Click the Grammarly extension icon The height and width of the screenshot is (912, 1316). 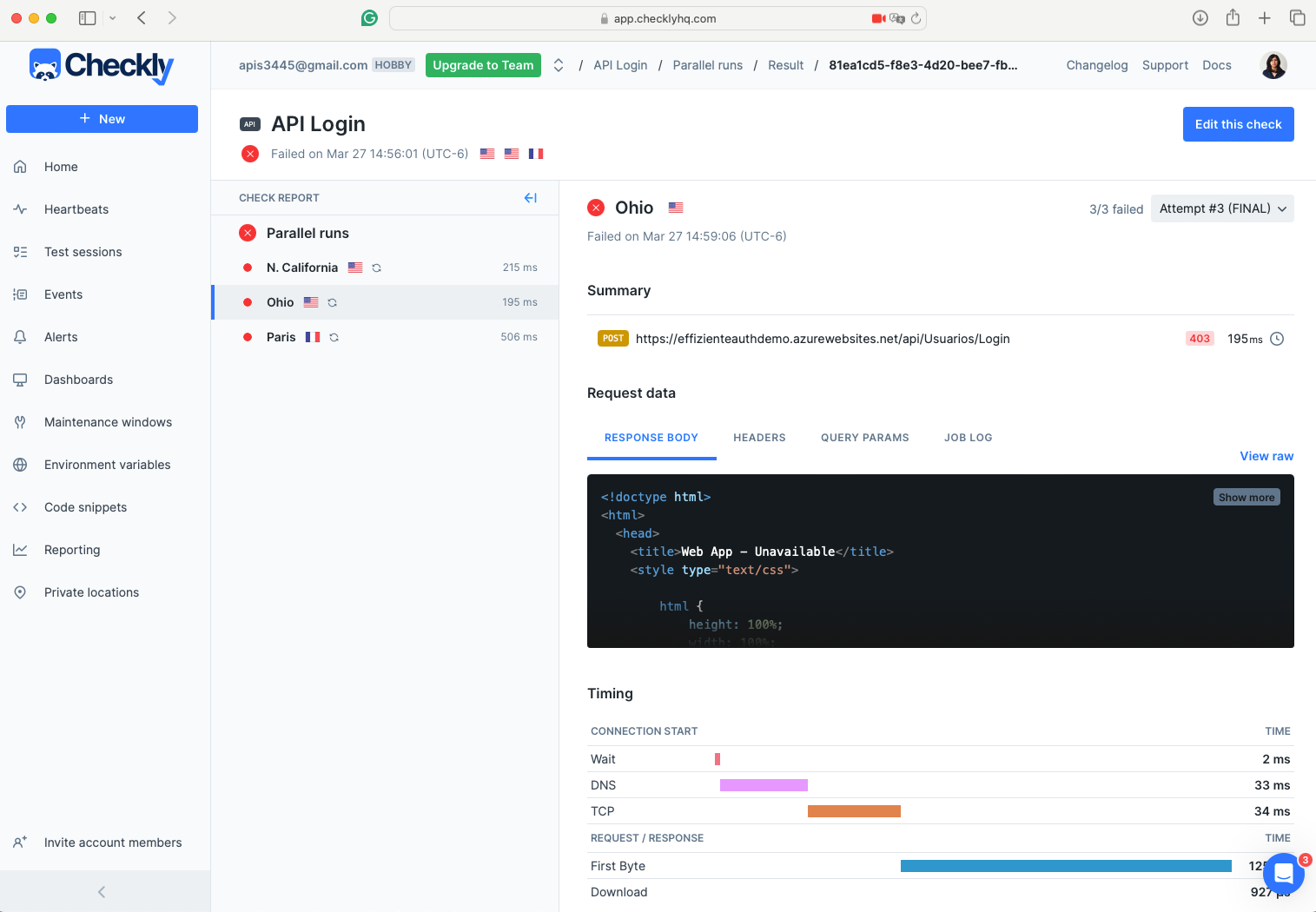coord(370,18)
